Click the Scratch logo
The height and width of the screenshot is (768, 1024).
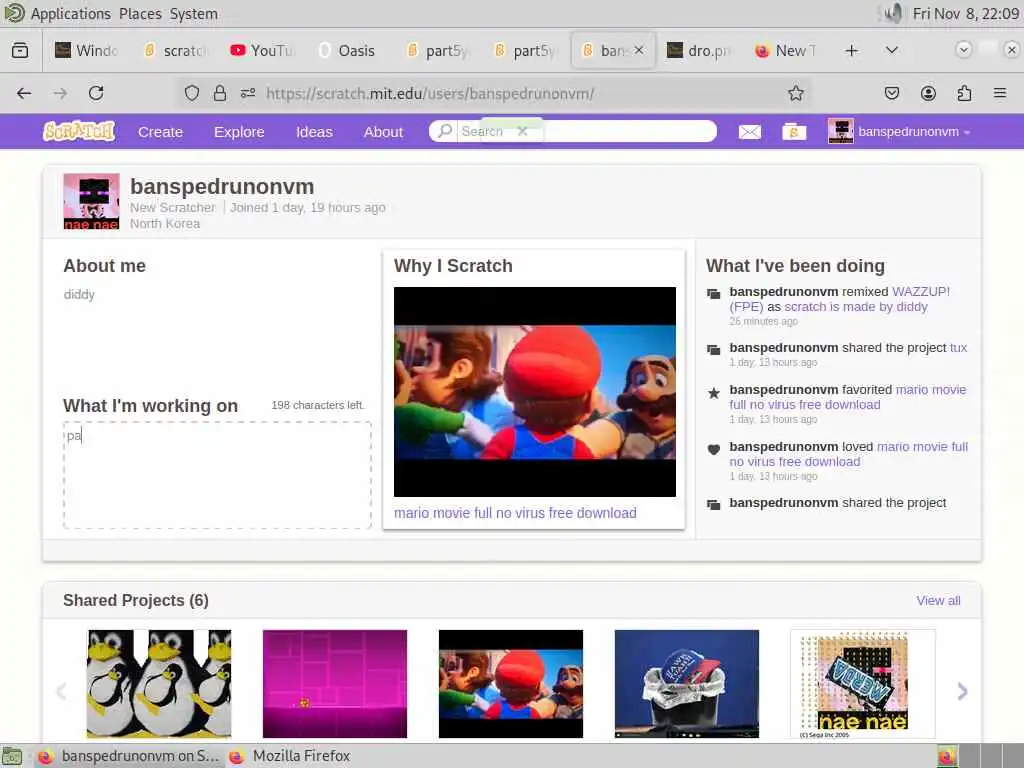point(79,131)
